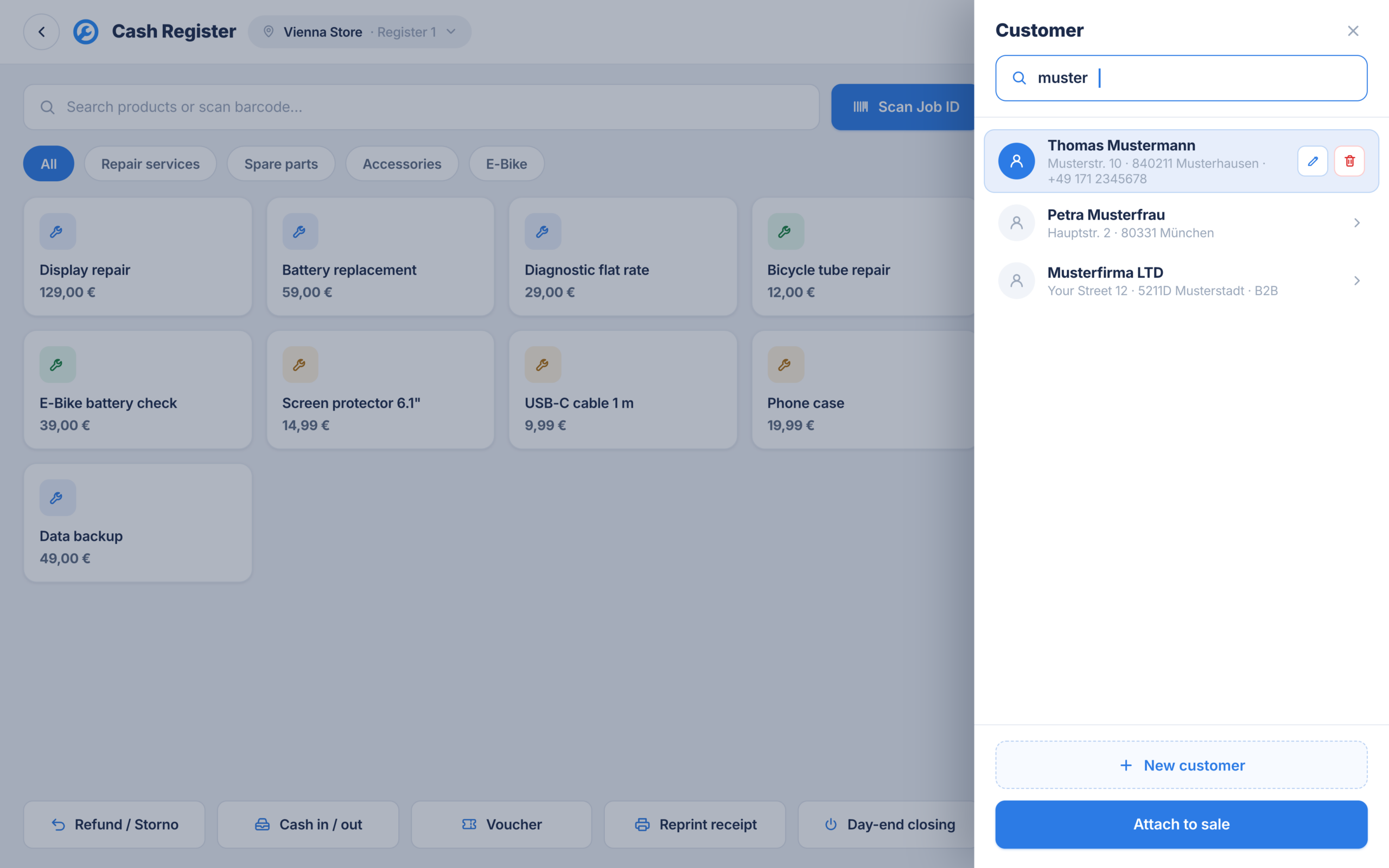Image resolution: width=1389 pixels, height=868 pixels.
Task: Select the Accessories category filter
Action: (x=403, y=164)
